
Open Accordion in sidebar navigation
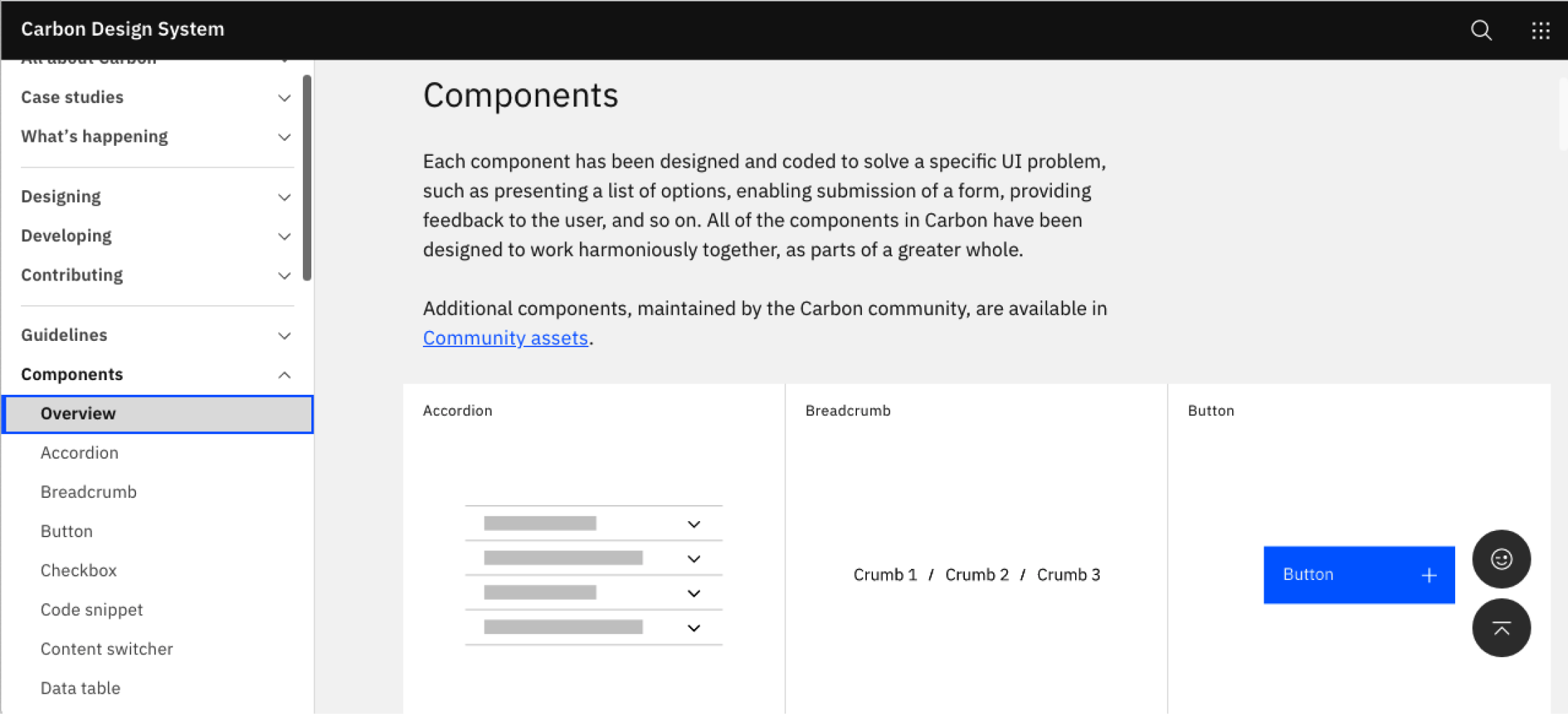click(x=79, y=453)
